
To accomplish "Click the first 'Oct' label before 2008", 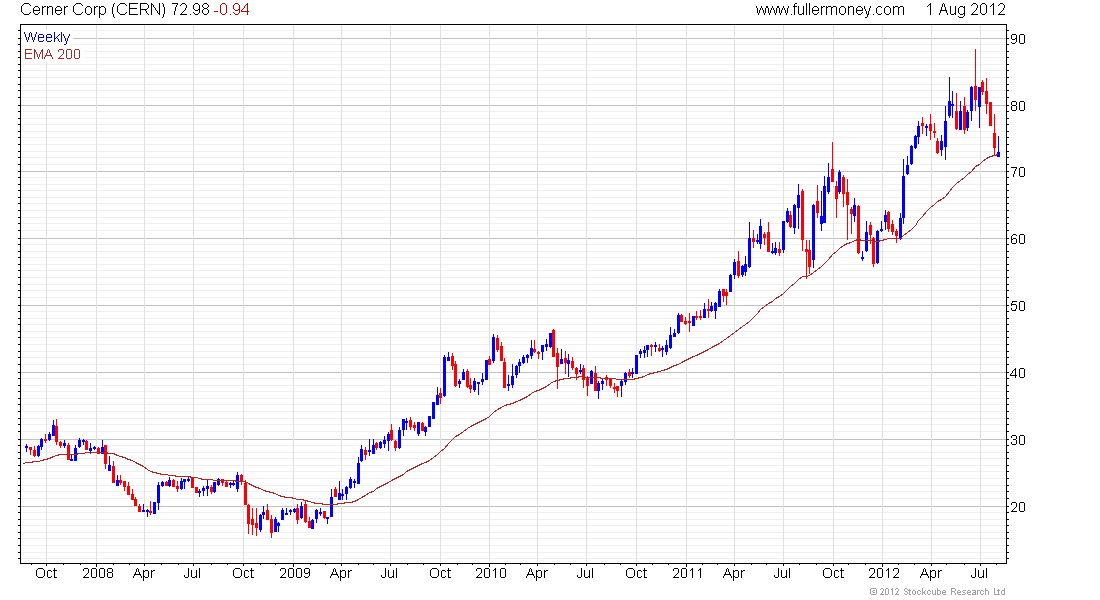I will pyautogui.click(x=46, y=573).
